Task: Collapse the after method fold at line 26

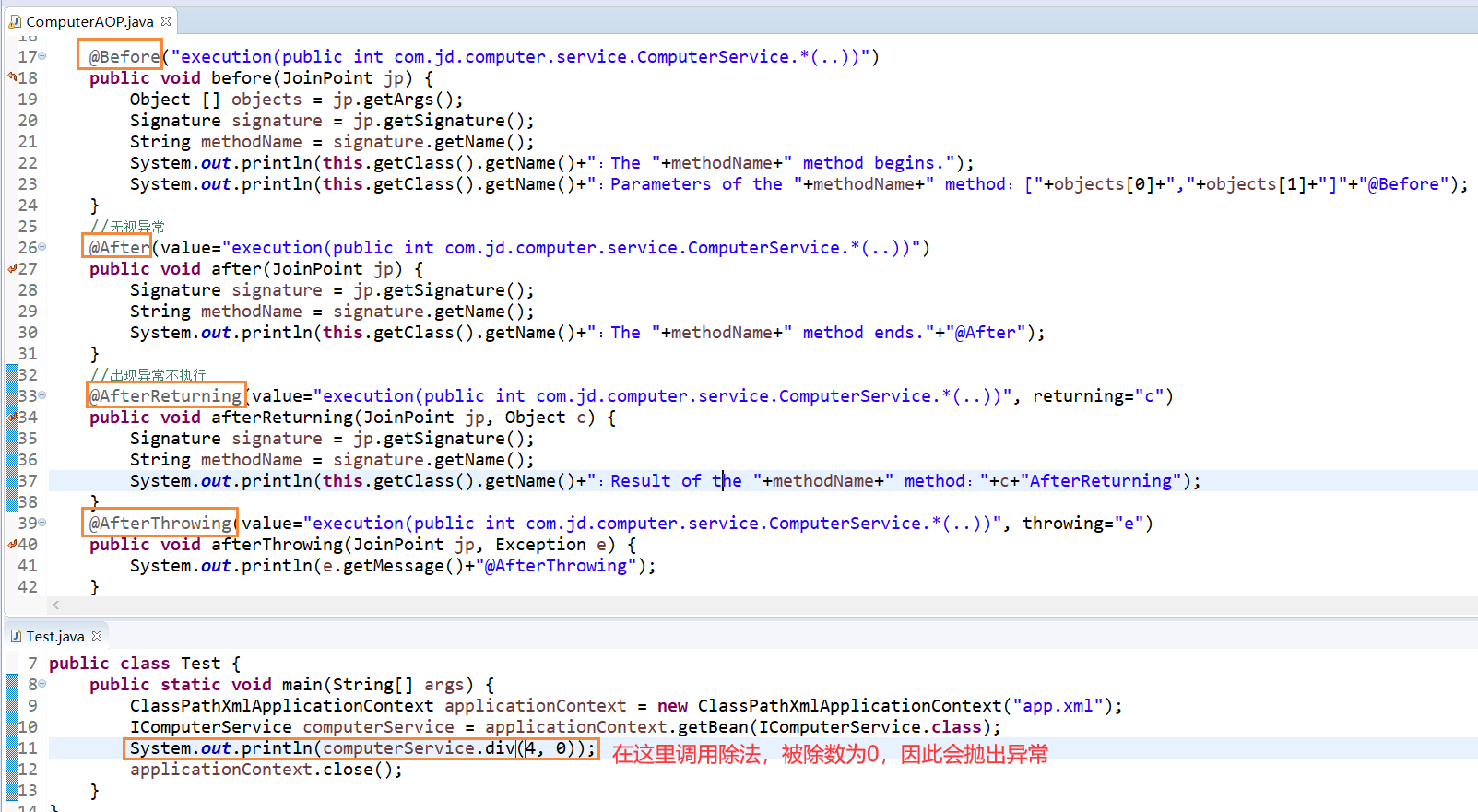Action: pos(41,247)
